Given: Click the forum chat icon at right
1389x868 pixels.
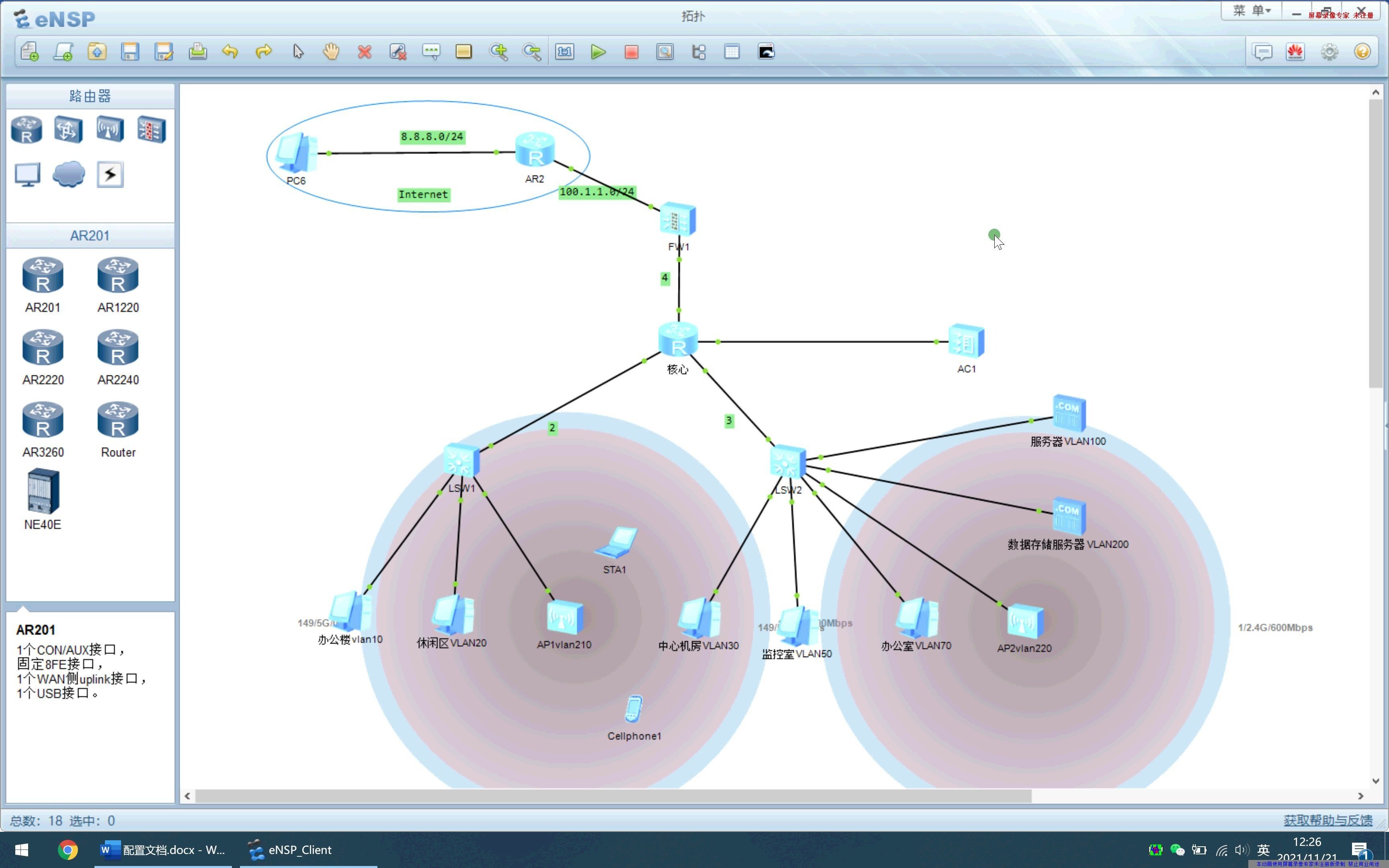Looking at the screenshot, I should coord(1262,52).
